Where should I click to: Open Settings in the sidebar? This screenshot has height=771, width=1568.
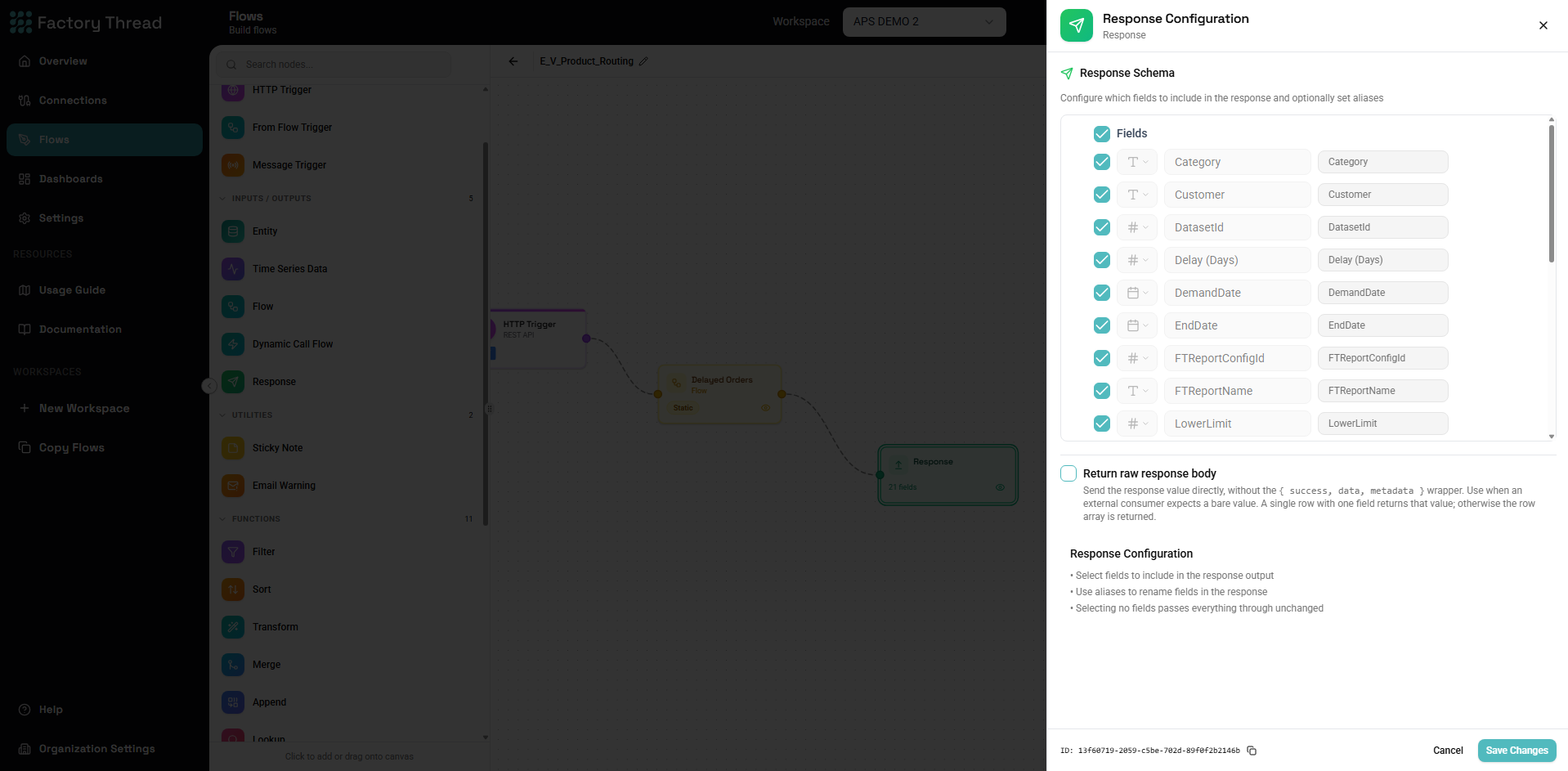pos(105,218)
